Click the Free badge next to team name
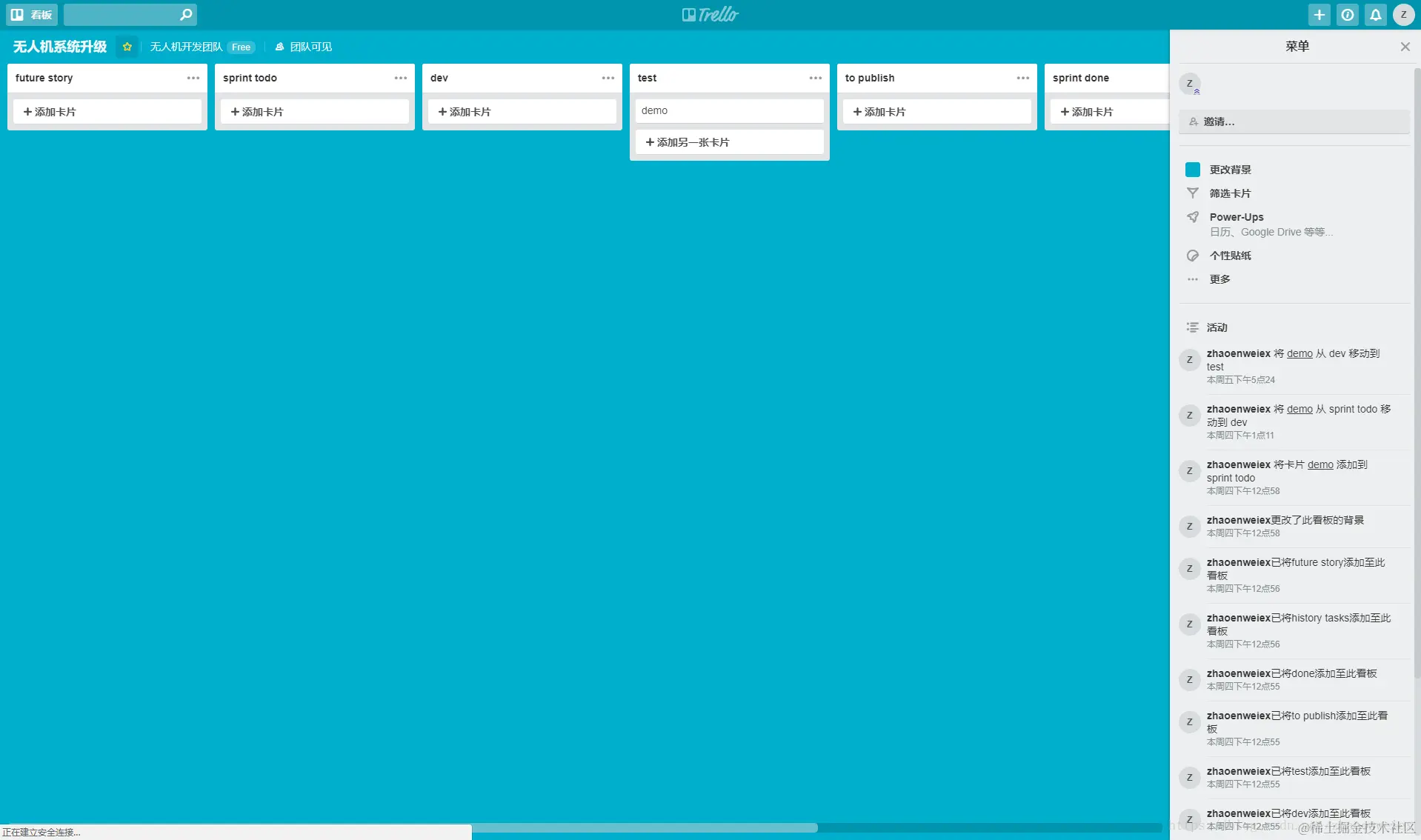This screenshot has width=1421, height=840. click(241, 47)
